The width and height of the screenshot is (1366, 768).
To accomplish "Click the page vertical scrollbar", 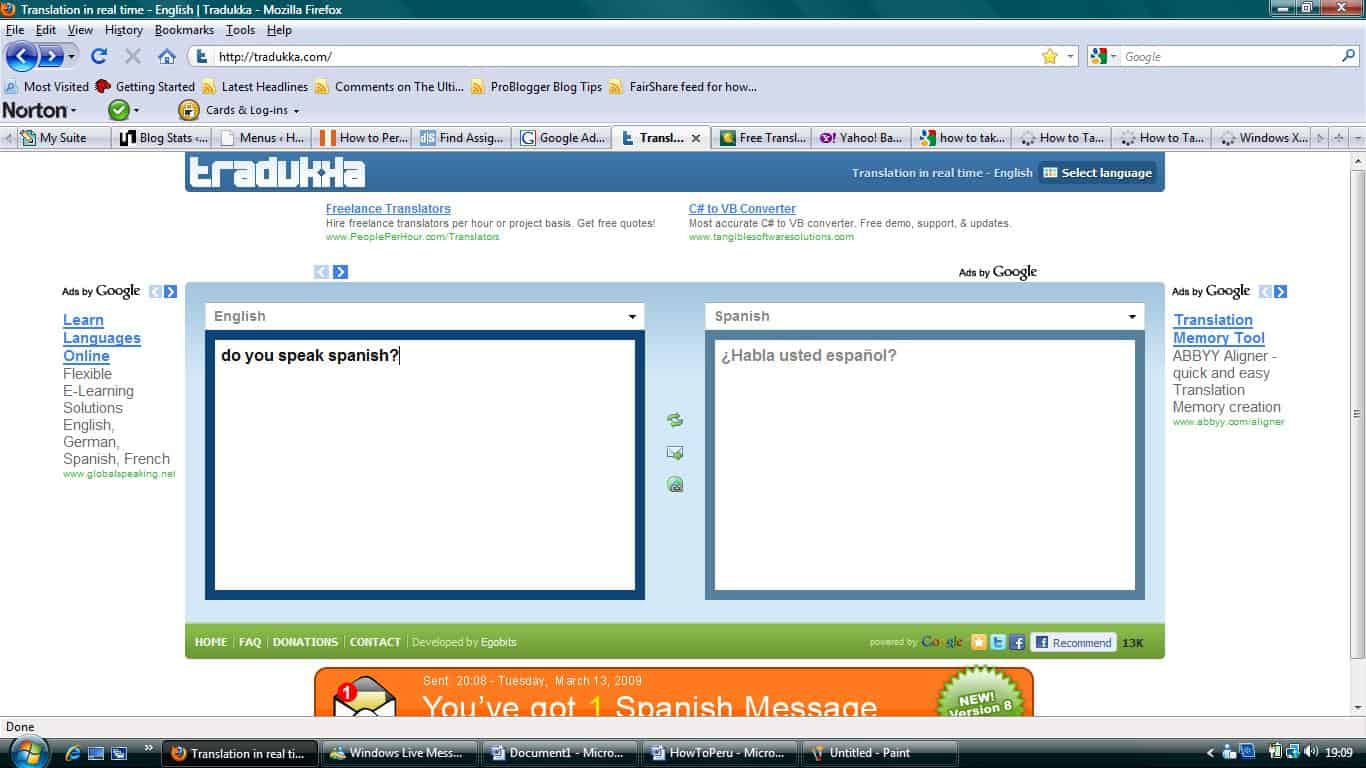I will click(1357, 414).
